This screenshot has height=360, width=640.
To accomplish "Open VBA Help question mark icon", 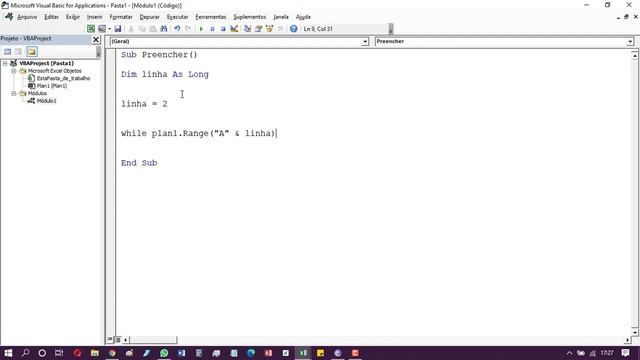I will [x=293, y=29].
